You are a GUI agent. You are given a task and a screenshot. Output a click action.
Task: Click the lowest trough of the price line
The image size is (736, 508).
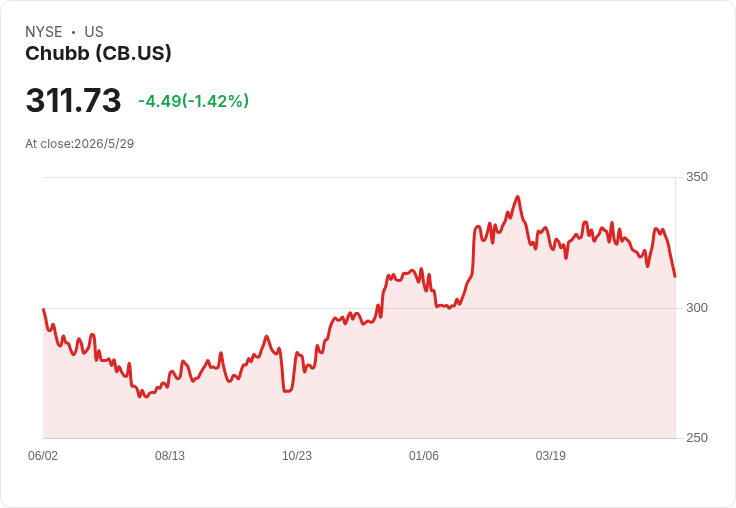point(146,397)
